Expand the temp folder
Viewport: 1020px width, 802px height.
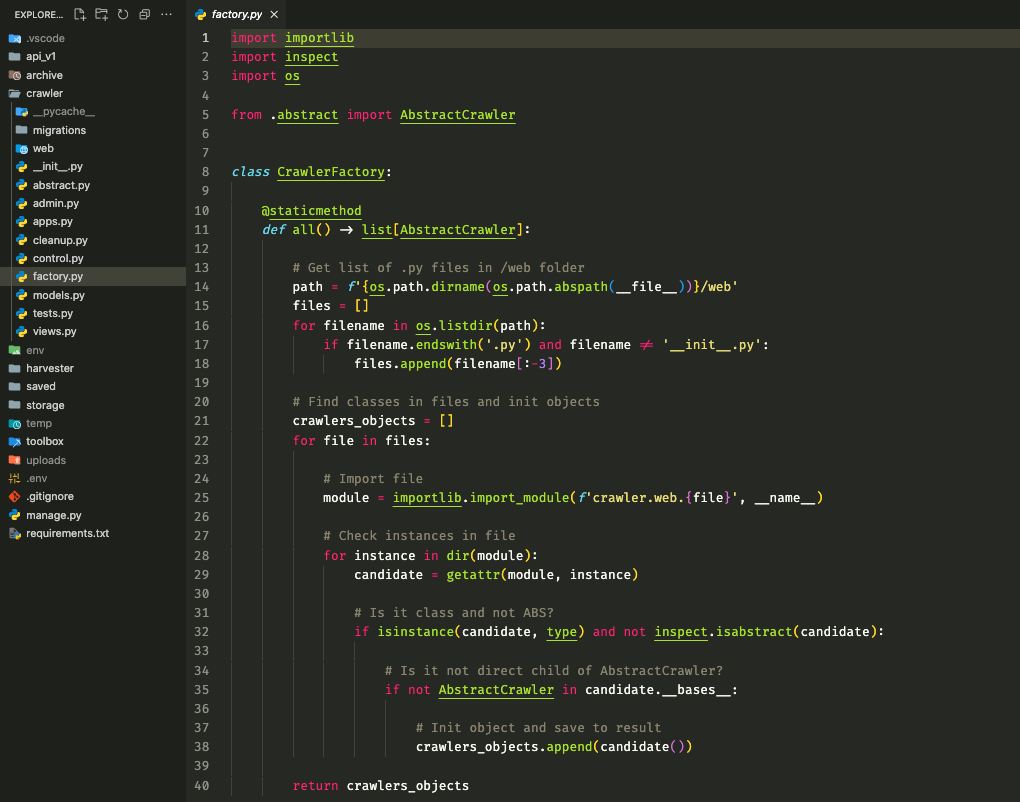point(93,423)
